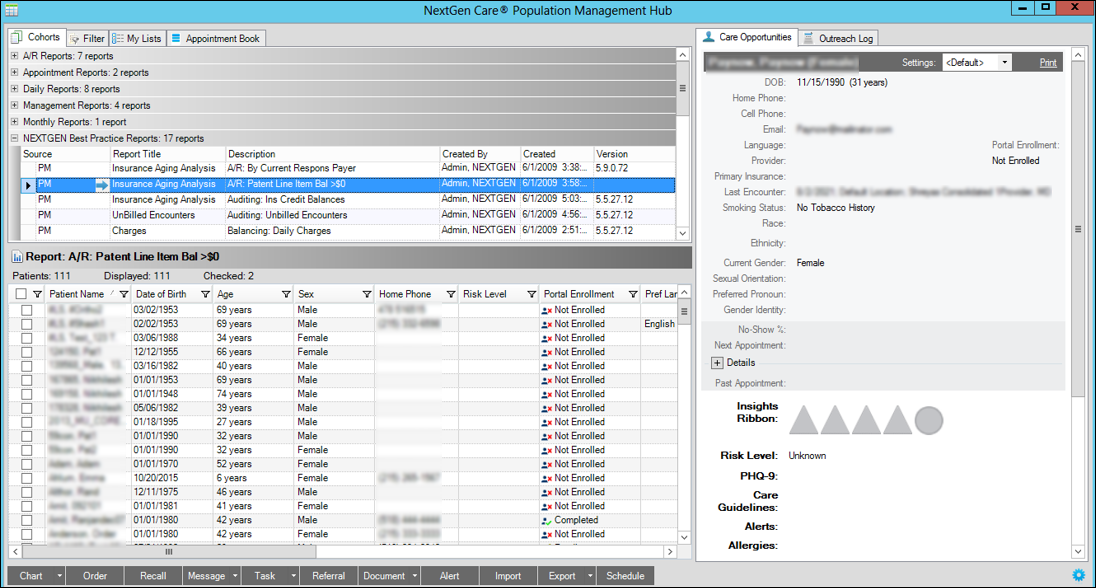Click the filter icon on Patient Name column
The width and height of the screenshot is (1096, 588).
click(124, 294)
